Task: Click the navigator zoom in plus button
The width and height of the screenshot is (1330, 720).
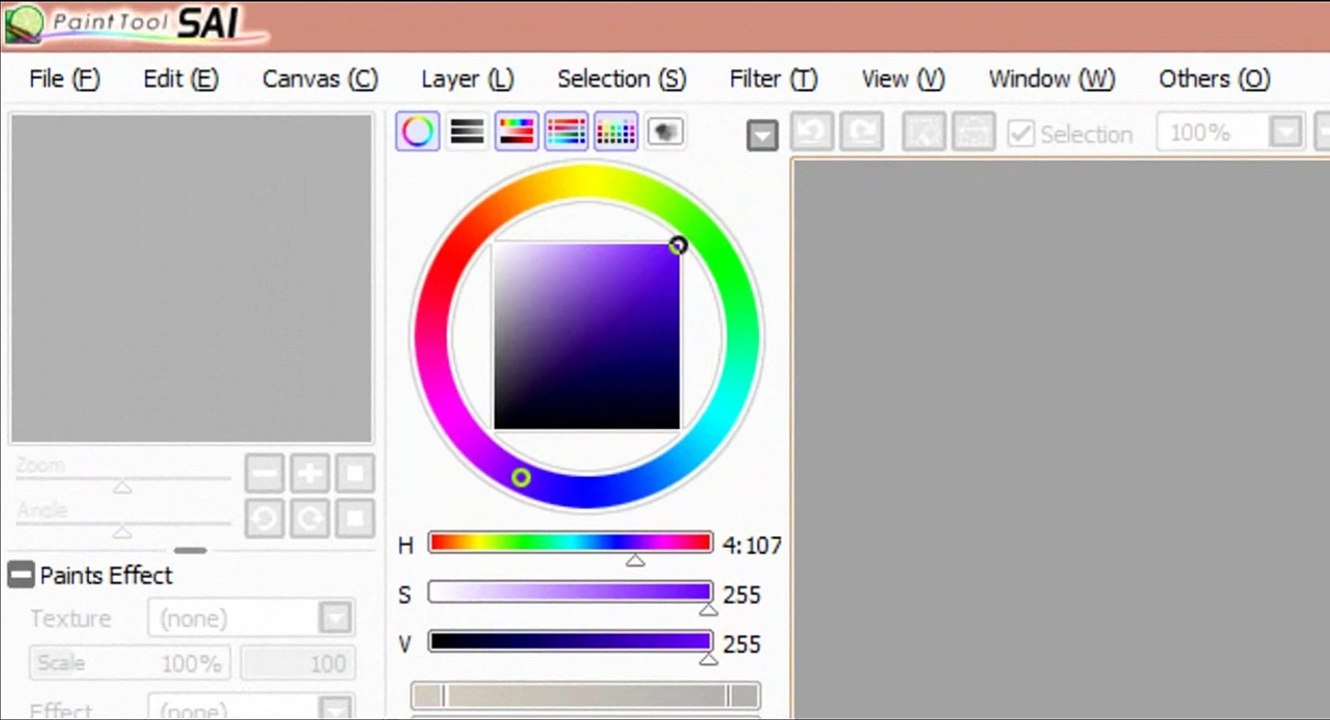Action: (310, 473)
